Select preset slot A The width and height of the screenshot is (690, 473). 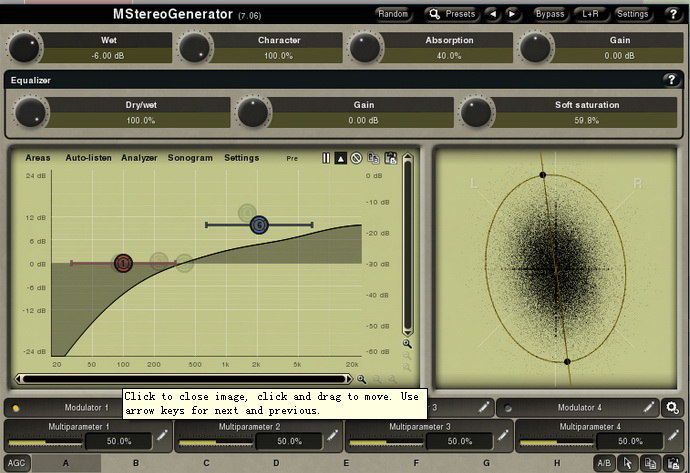click(66, 463)
